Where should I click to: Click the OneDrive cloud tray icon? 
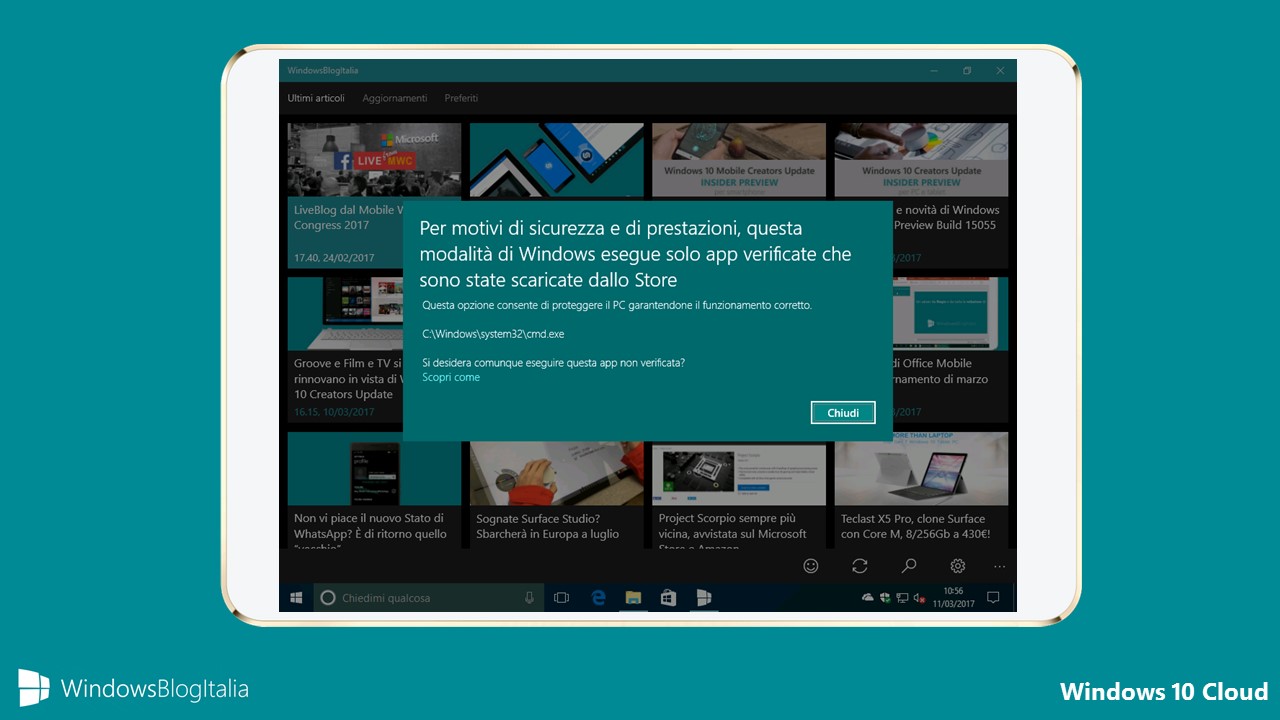(868, 598)
